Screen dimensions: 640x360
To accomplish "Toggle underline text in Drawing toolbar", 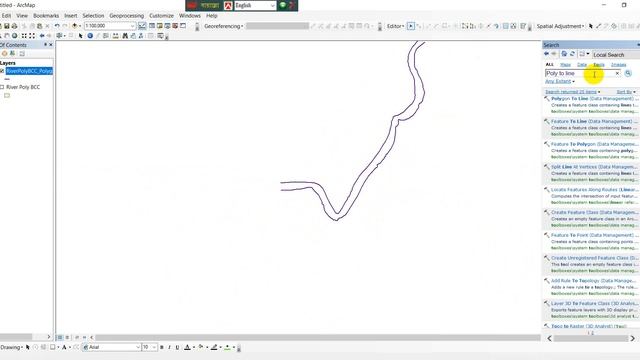I will coord(177,347).
